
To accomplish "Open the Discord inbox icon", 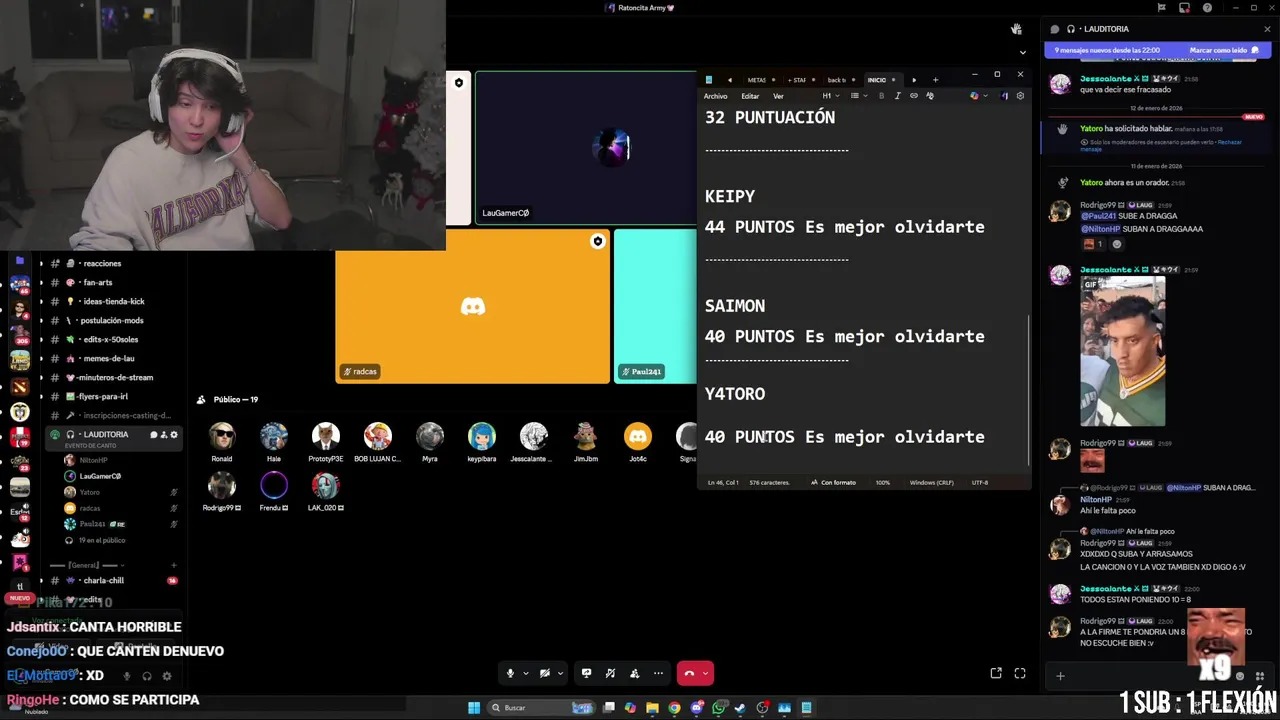I will pos(1185,8).
